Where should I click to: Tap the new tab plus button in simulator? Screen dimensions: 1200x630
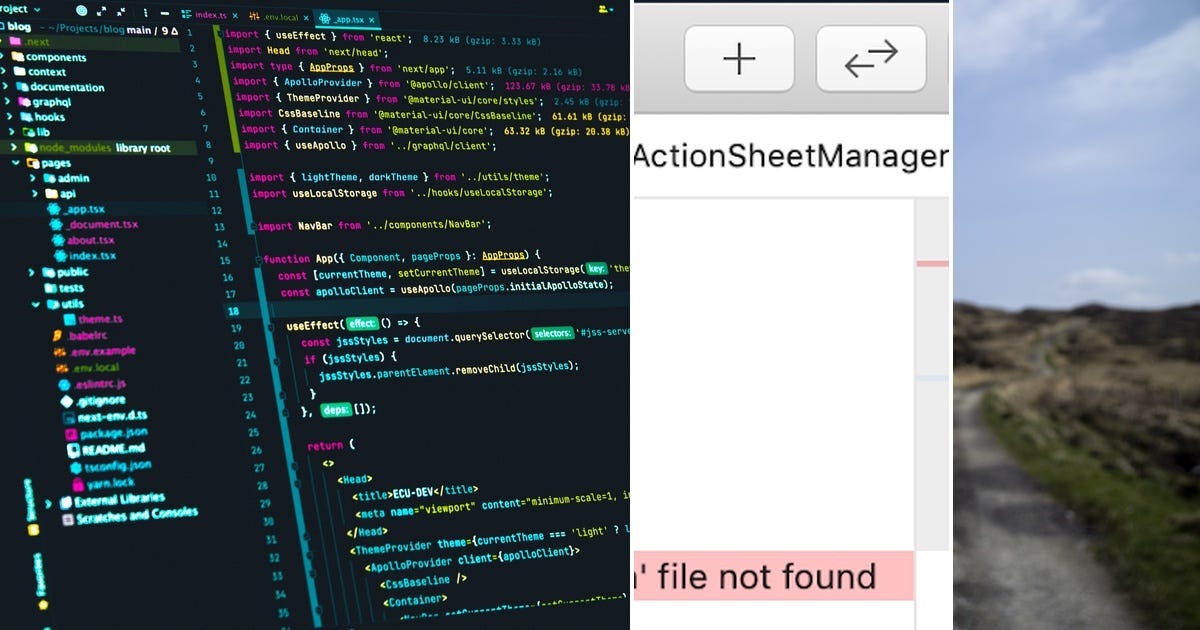tap(739, 58)
